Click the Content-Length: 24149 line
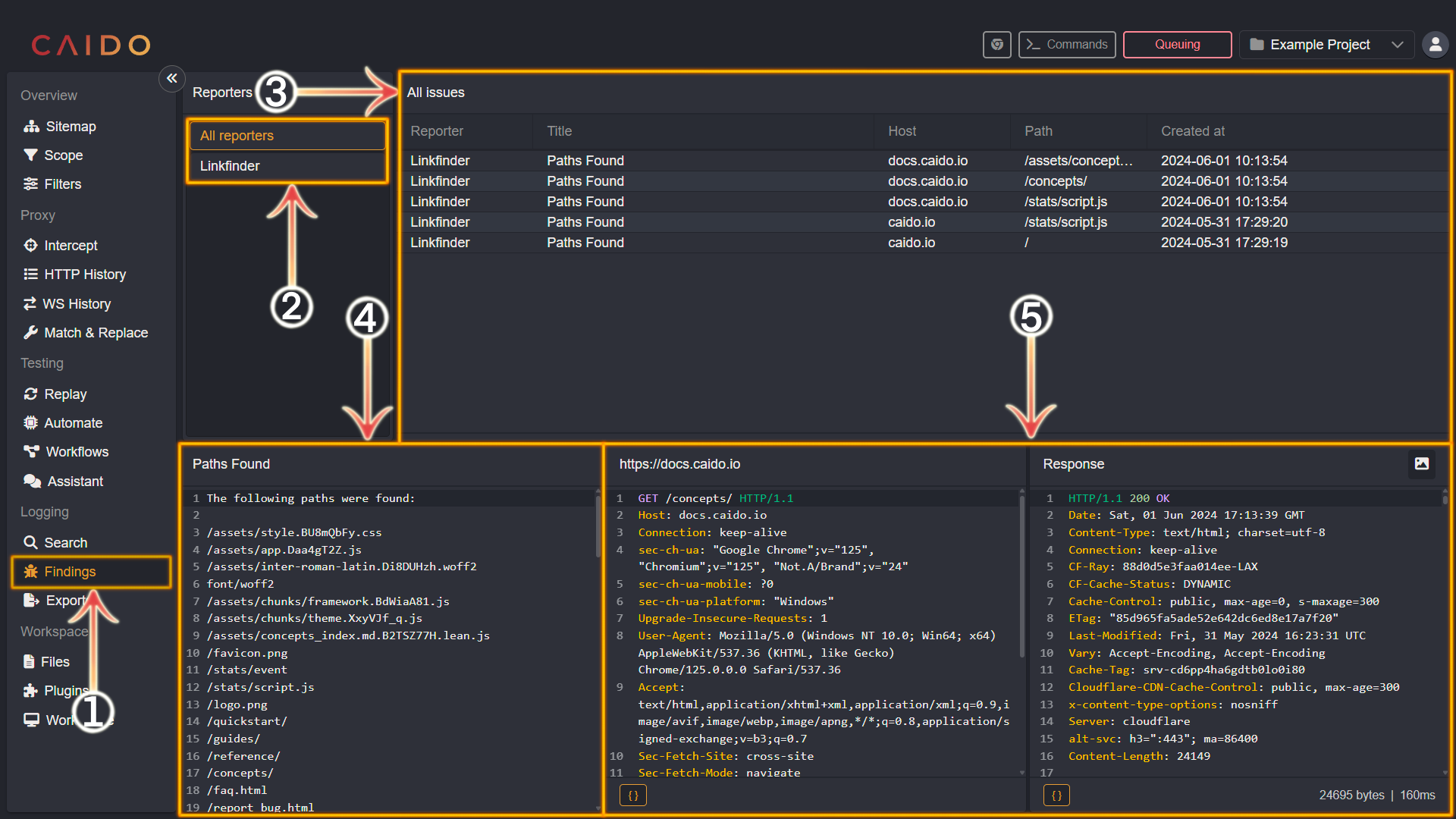Image resolution: width=1456 pixels, height=819 pixels. coord(1139,756)
